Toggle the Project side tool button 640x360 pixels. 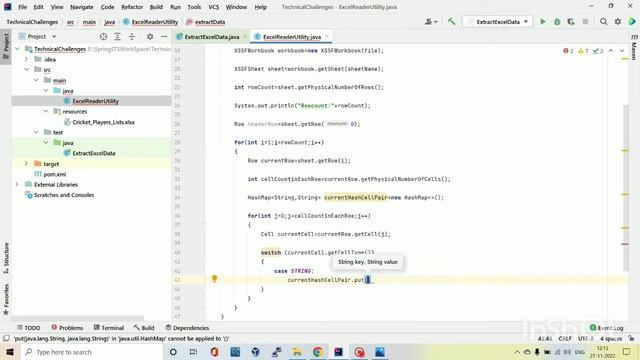pyautogui.click(x=6, y=46)
